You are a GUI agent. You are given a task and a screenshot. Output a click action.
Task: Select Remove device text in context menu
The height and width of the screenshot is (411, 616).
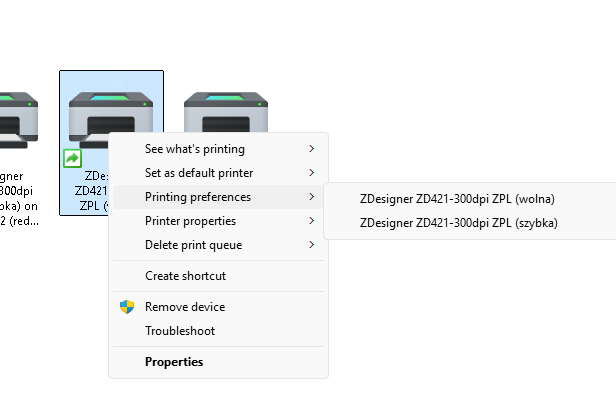coord(185,307)
